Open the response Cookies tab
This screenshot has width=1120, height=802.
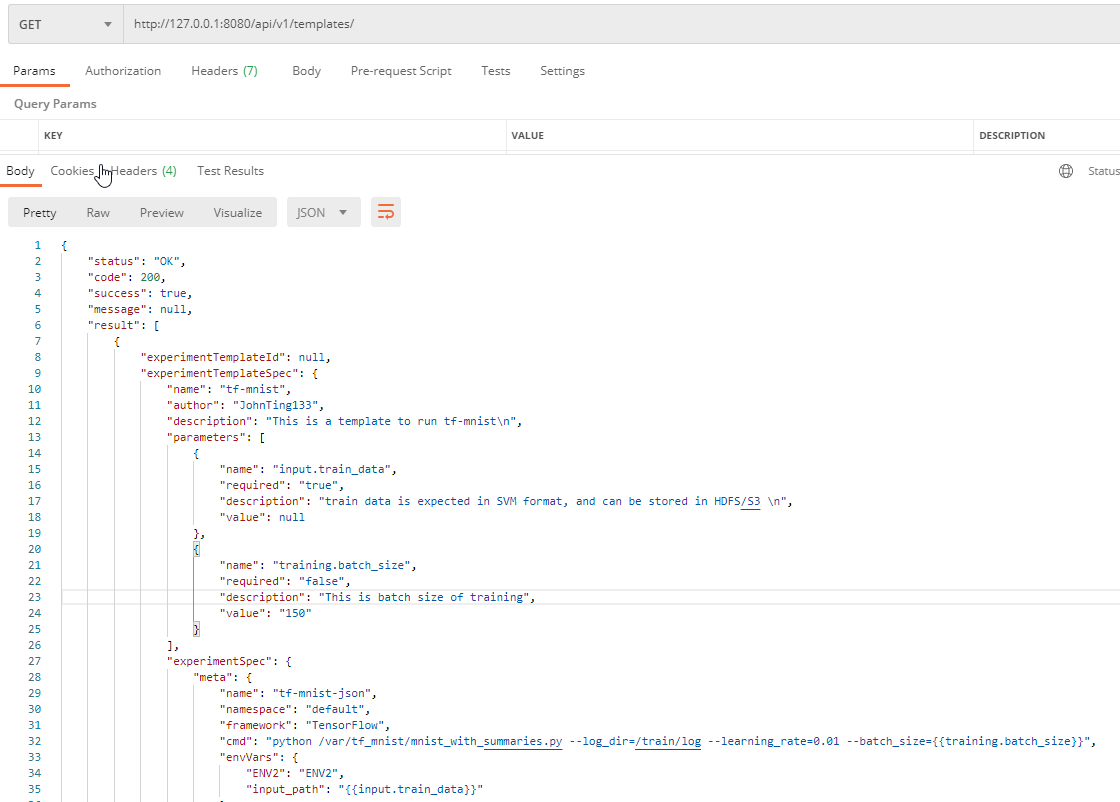[72, 171]
